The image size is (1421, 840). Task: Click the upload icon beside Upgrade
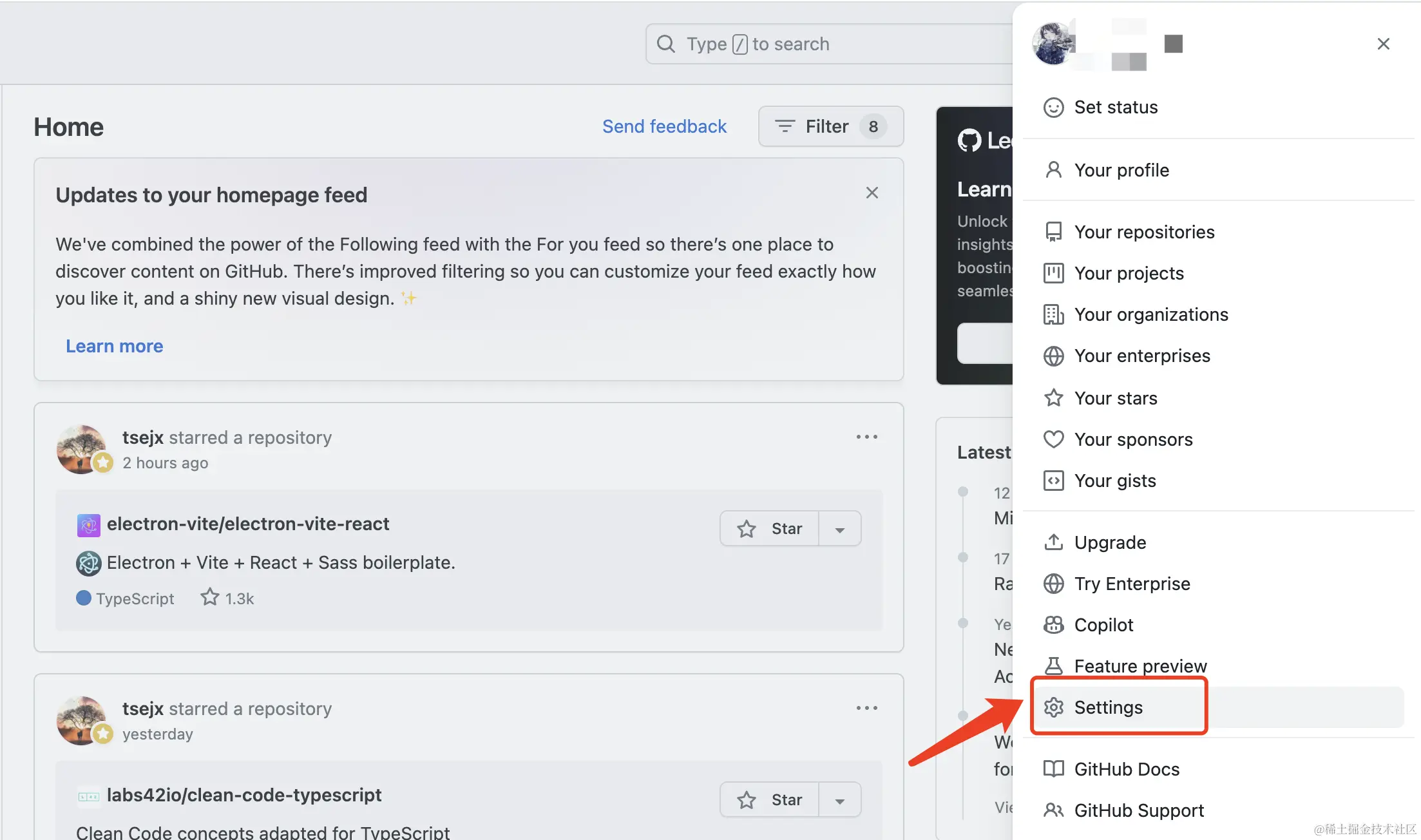pos(1053,542)
